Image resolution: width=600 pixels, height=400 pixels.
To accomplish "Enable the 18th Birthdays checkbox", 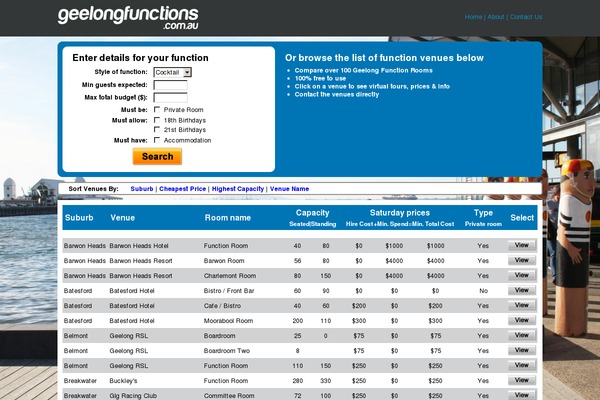I will [157, 120].
